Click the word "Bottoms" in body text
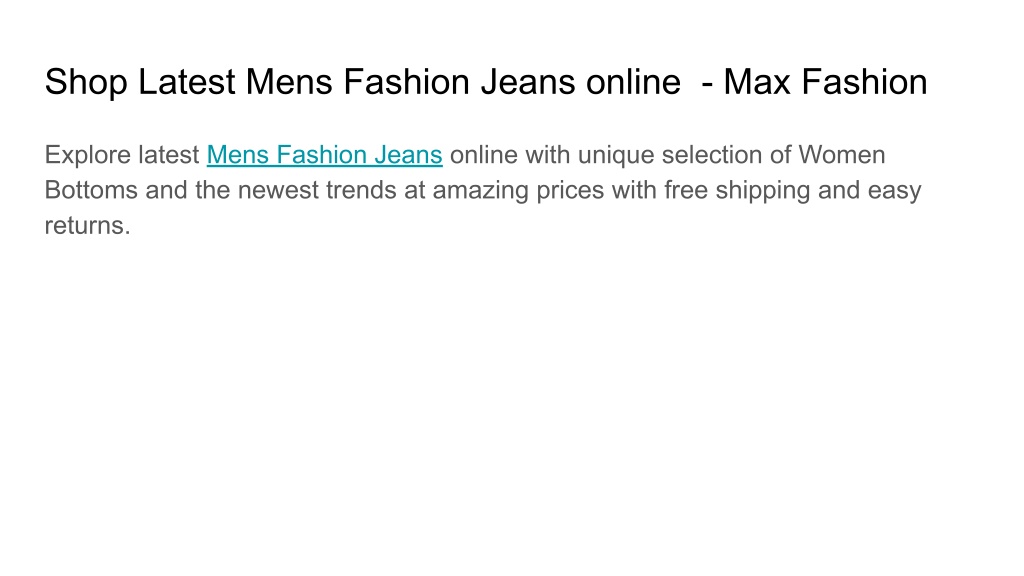 tap(91, 190)
